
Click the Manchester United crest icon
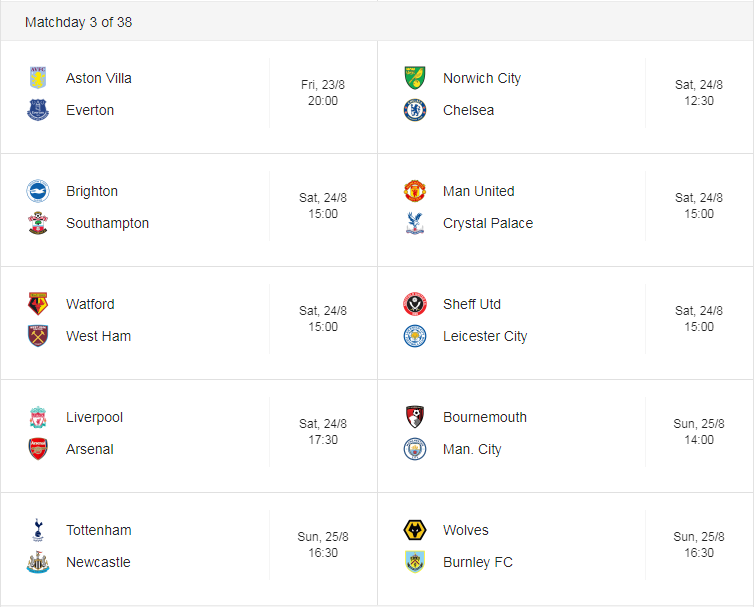tap(415, 191)
